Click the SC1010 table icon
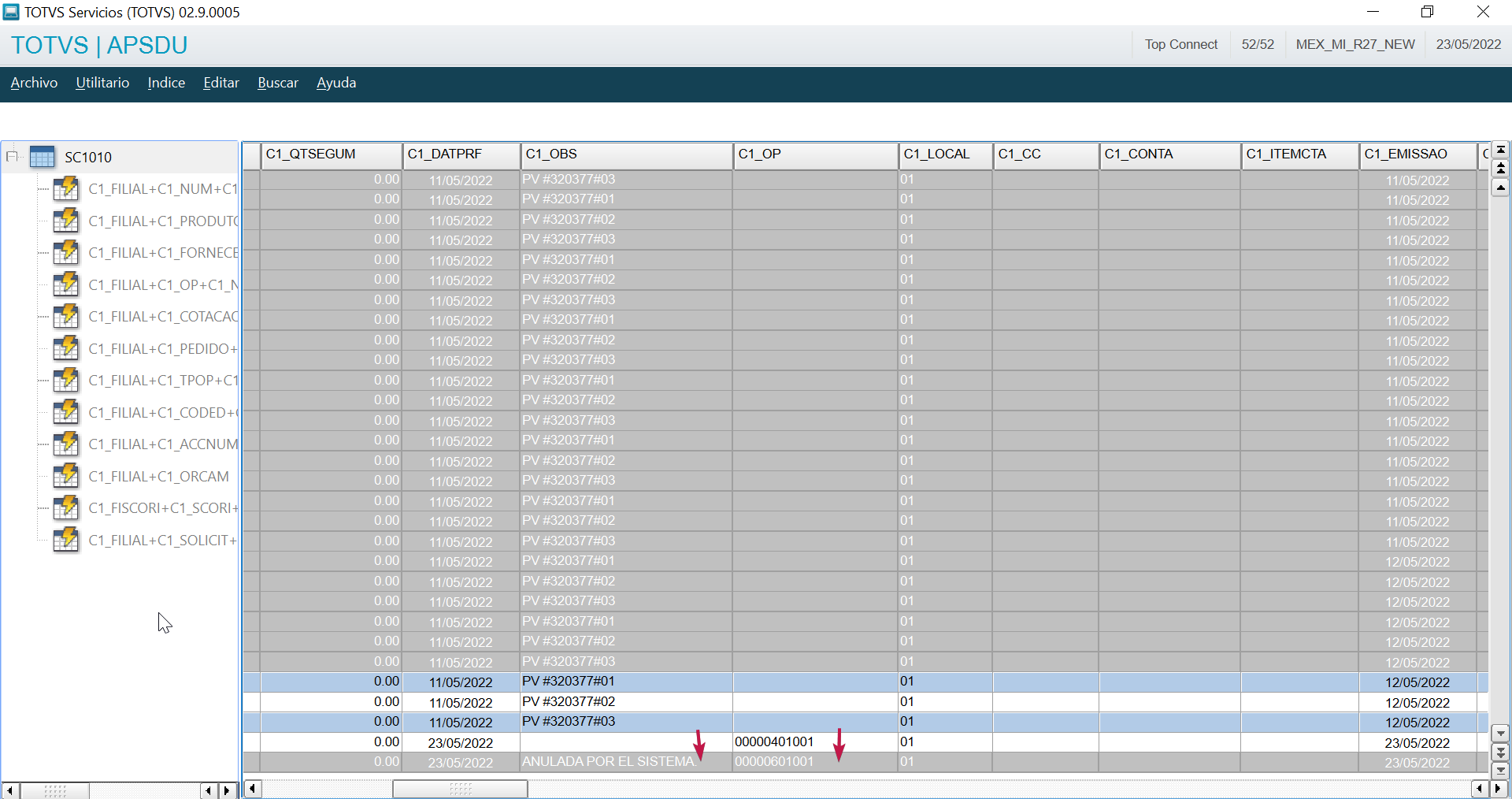 (42, 157)
